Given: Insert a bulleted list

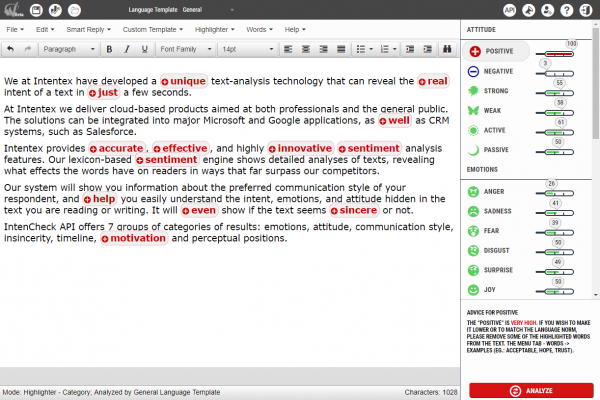Looking at the screenshot, I should pos(360,49).
